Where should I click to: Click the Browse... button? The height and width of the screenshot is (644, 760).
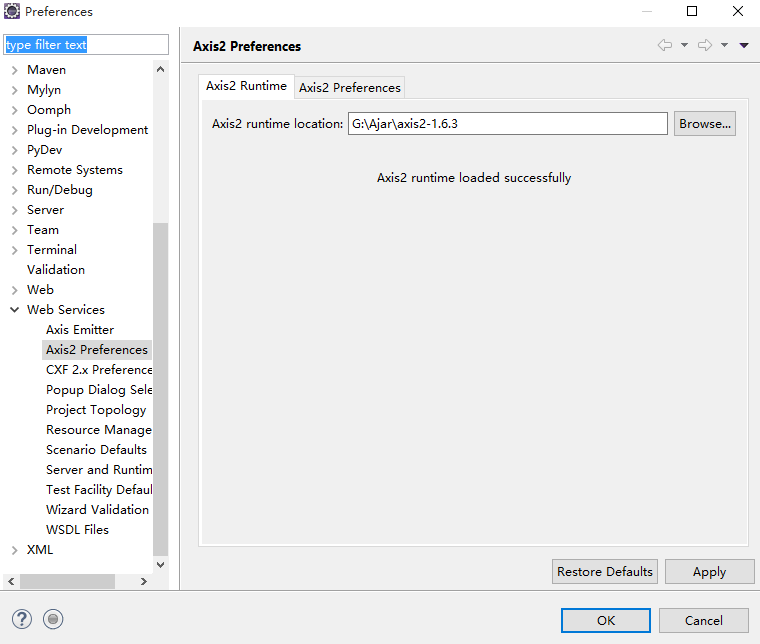coord(705,124)
